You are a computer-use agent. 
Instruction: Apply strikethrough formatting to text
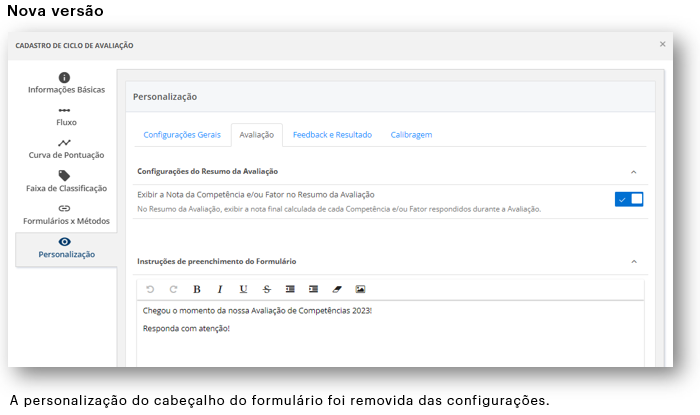267,289
